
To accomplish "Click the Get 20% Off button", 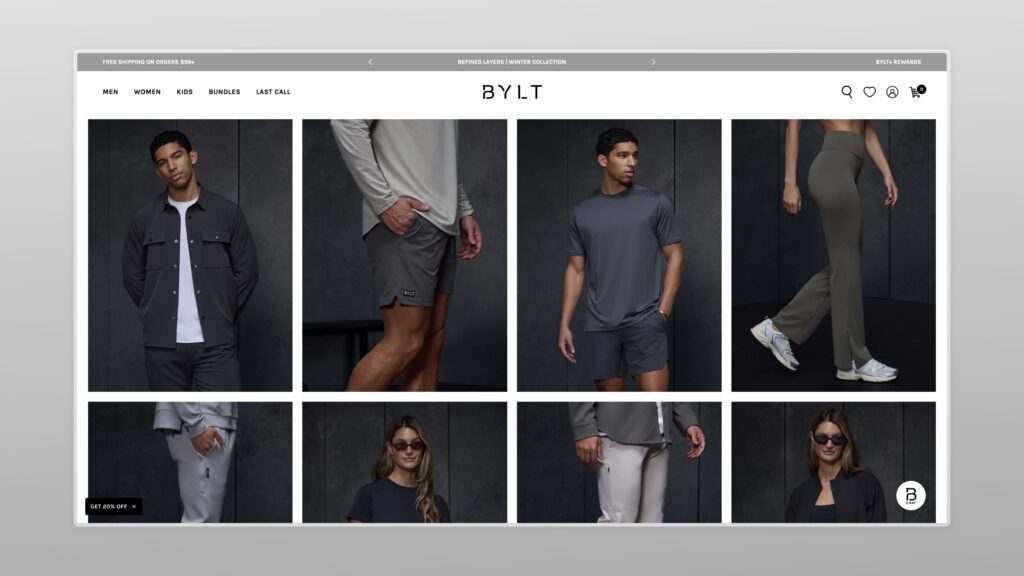I will click(109, 507).
